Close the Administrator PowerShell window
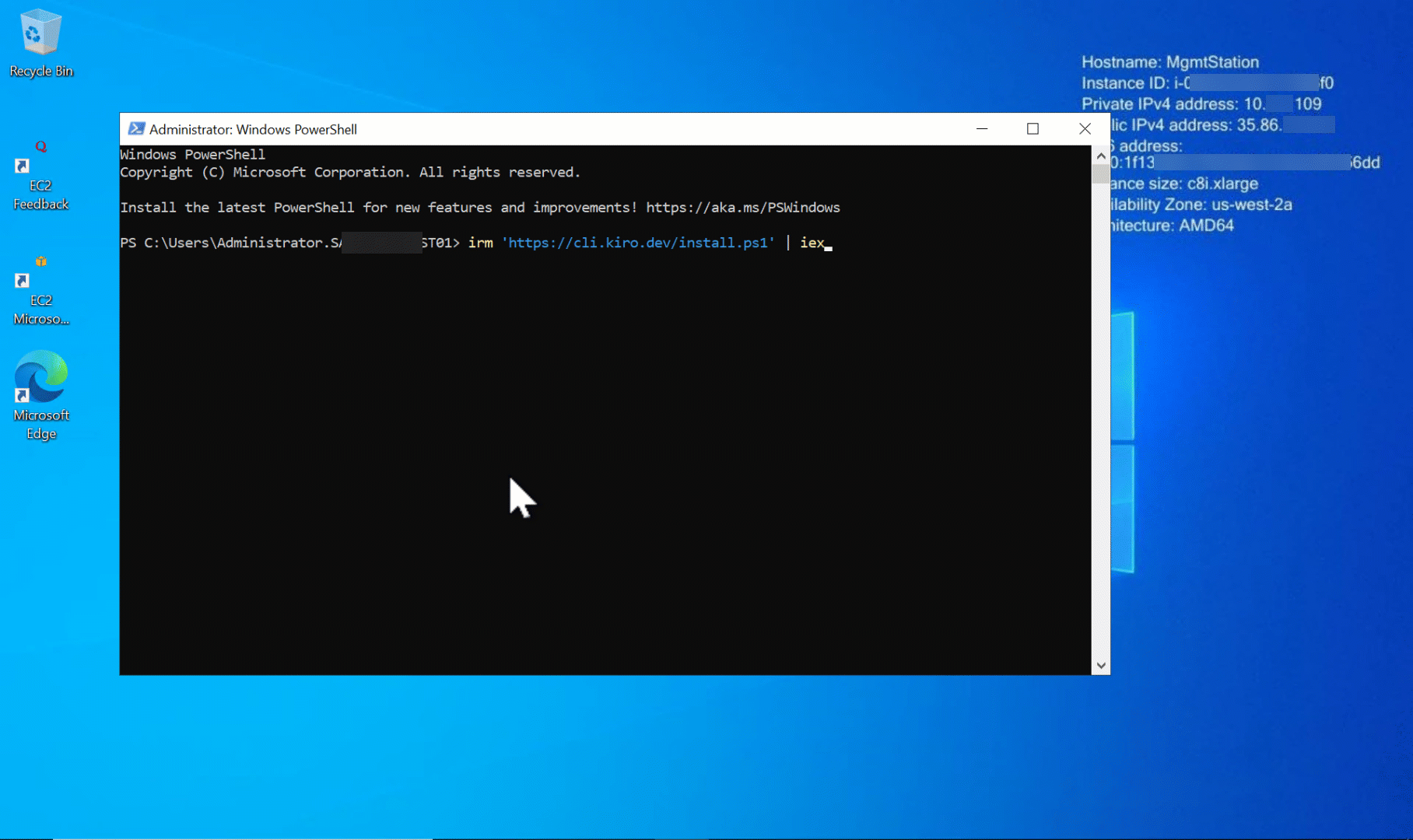This screenshot has height=840, width=1413. [1085, 129]
